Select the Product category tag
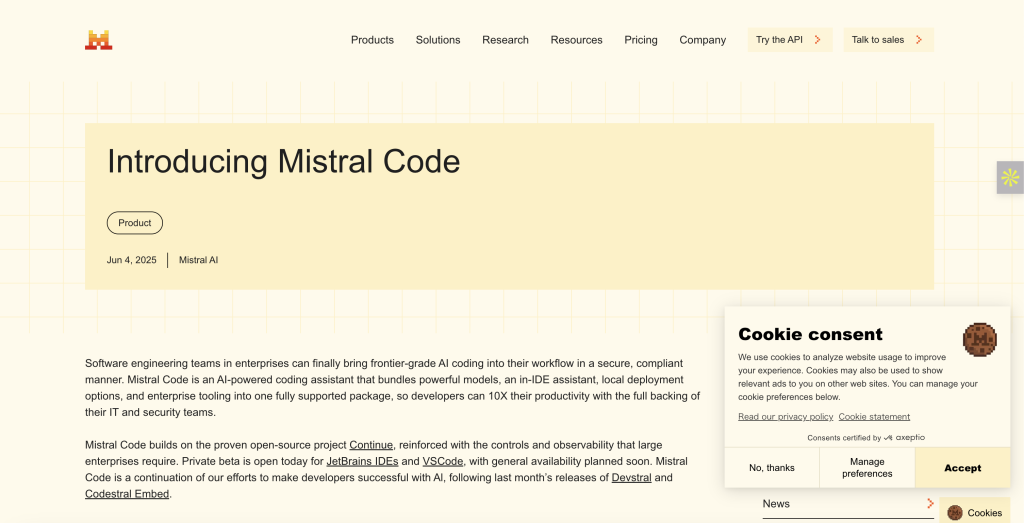 135,223
